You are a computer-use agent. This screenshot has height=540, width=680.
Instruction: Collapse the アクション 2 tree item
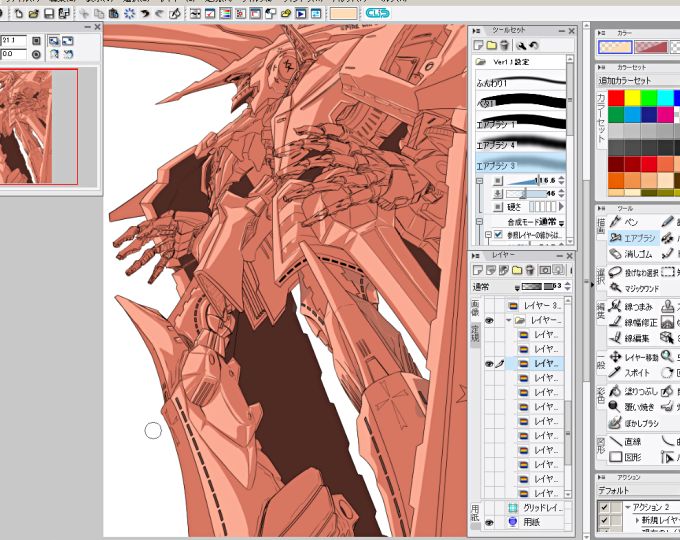627,507
